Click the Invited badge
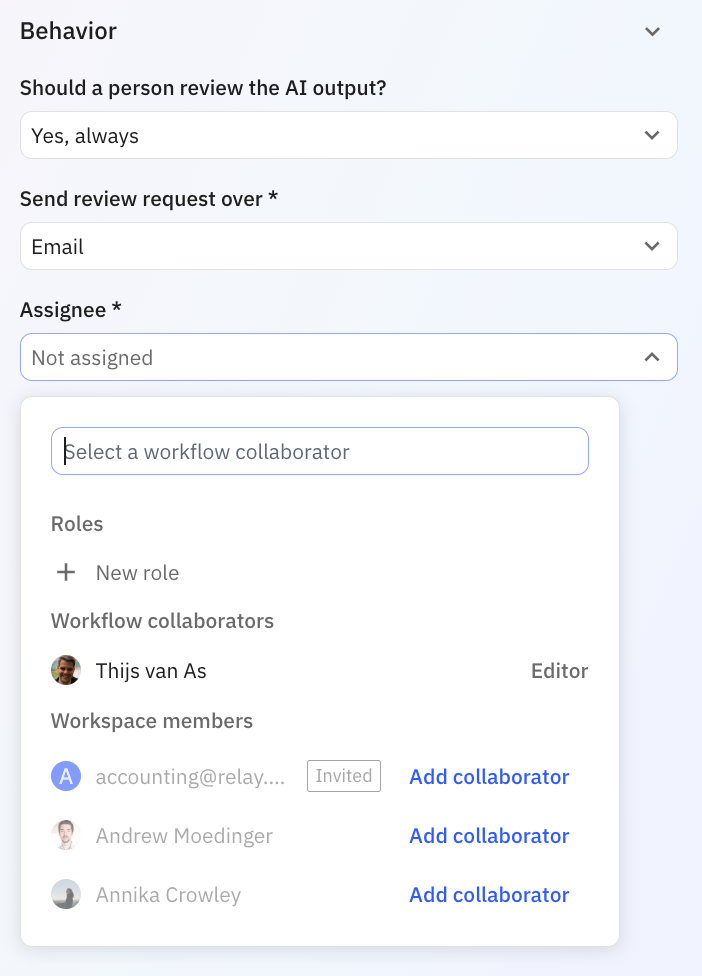 pyautogui.click(x=343, y=776)
